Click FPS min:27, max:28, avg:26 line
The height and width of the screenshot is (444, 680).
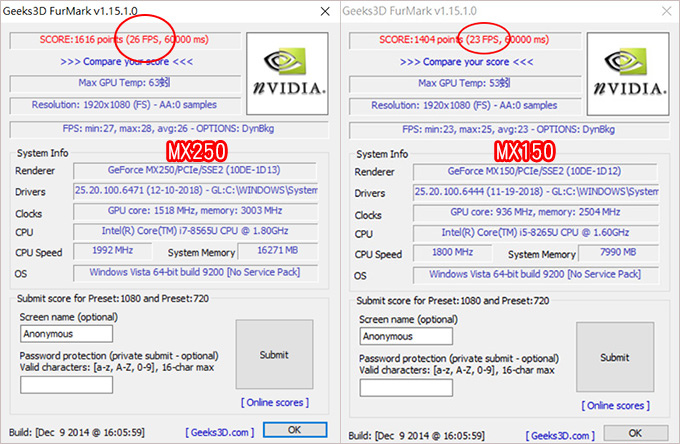tap(169, 129)
